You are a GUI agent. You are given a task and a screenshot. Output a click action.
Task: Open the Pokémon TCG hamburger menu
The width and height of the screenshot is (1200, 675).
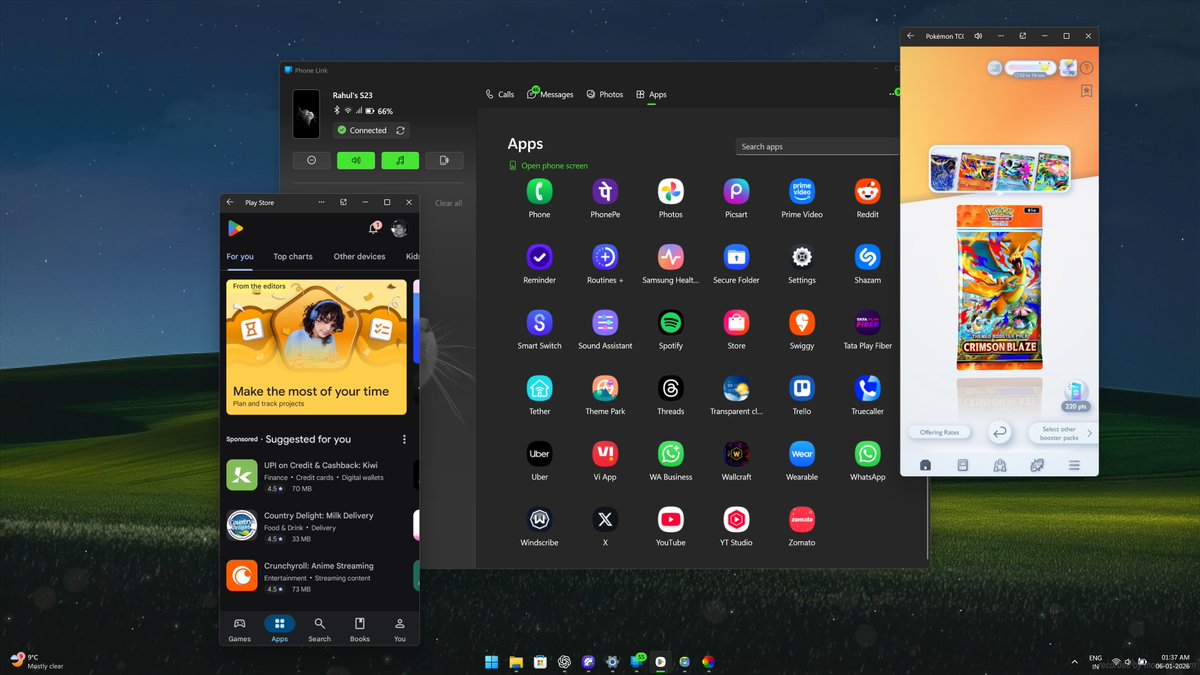pyautogui.click(x=1074, y=465)
